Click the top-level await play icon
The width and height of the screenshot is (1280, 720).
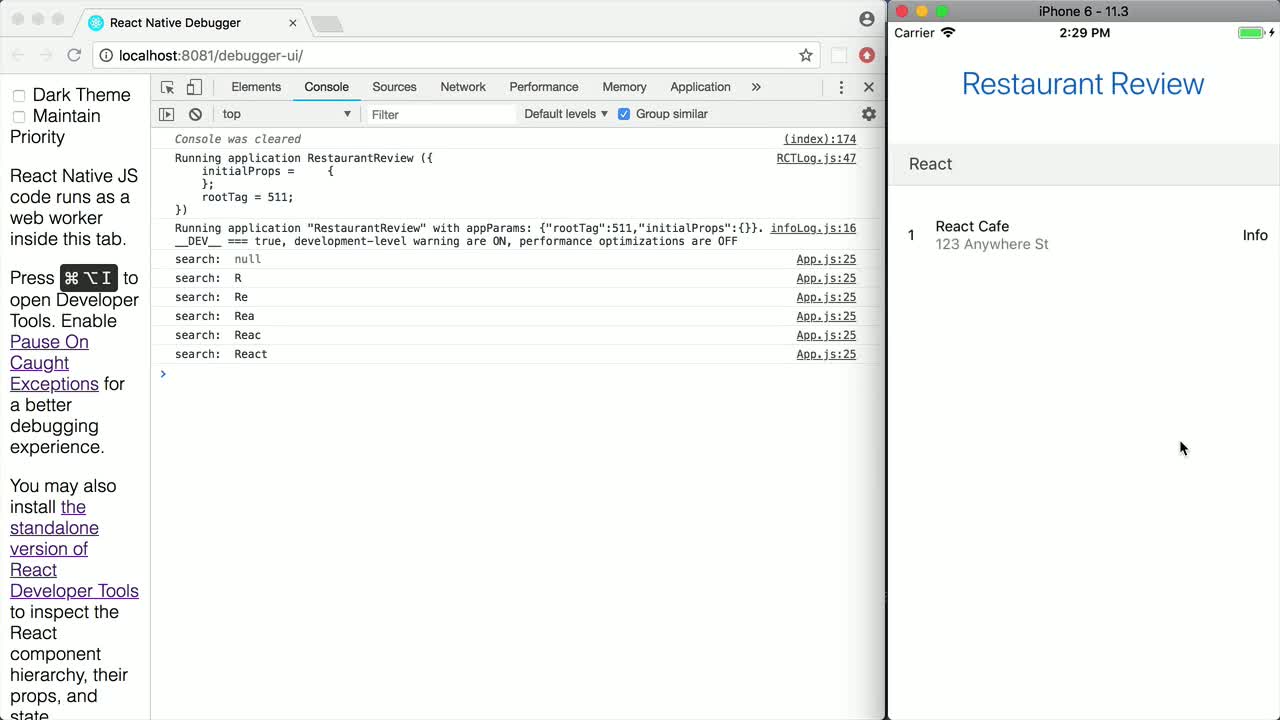(x=166, y=114)
